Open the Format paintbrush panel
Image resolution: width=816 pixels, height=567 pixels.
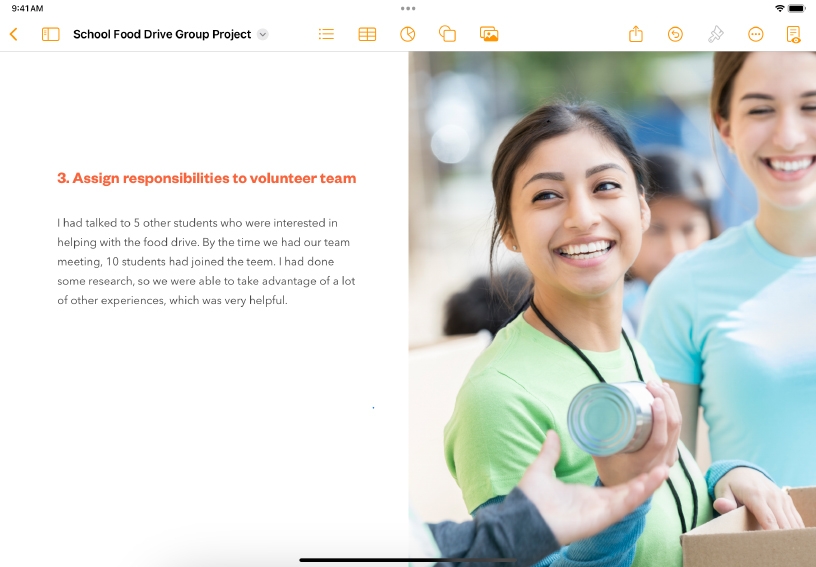tap(715, 34)
